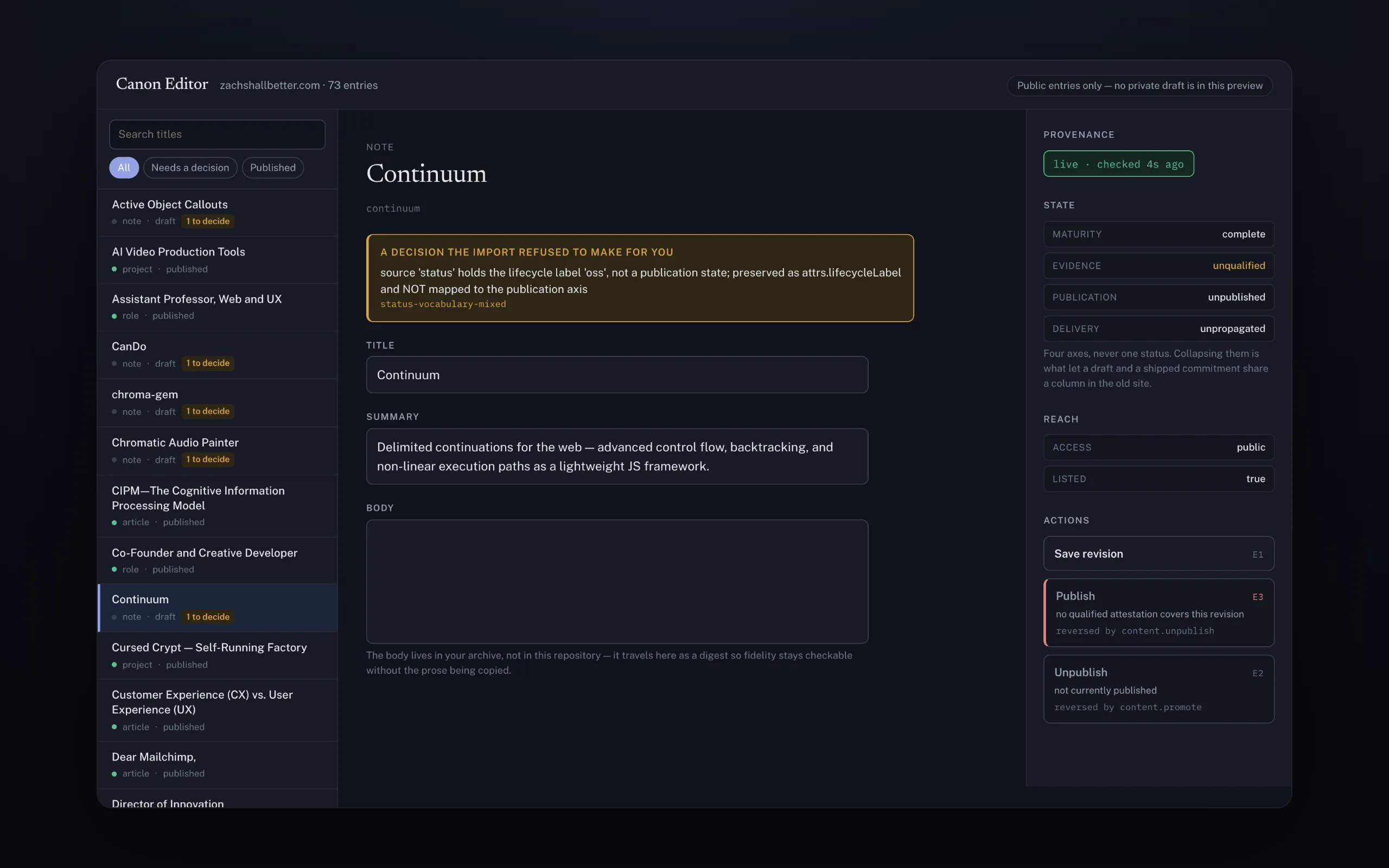This screenshot has height=868, width=1389.
Task: Click the zachshallbetter.com 73 entries text
Action: [298, 85]
